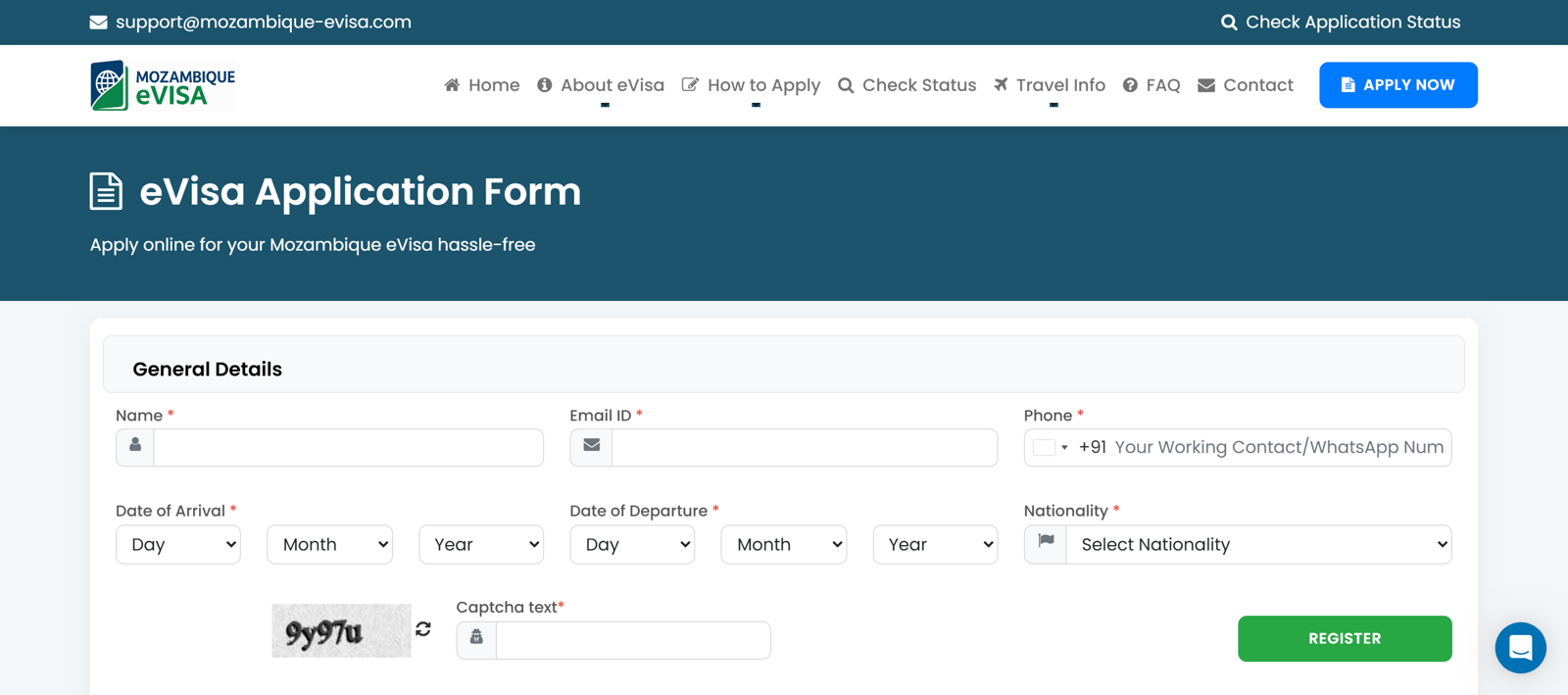Focus the phone number input field
1568x695 pixels.
1278,448
